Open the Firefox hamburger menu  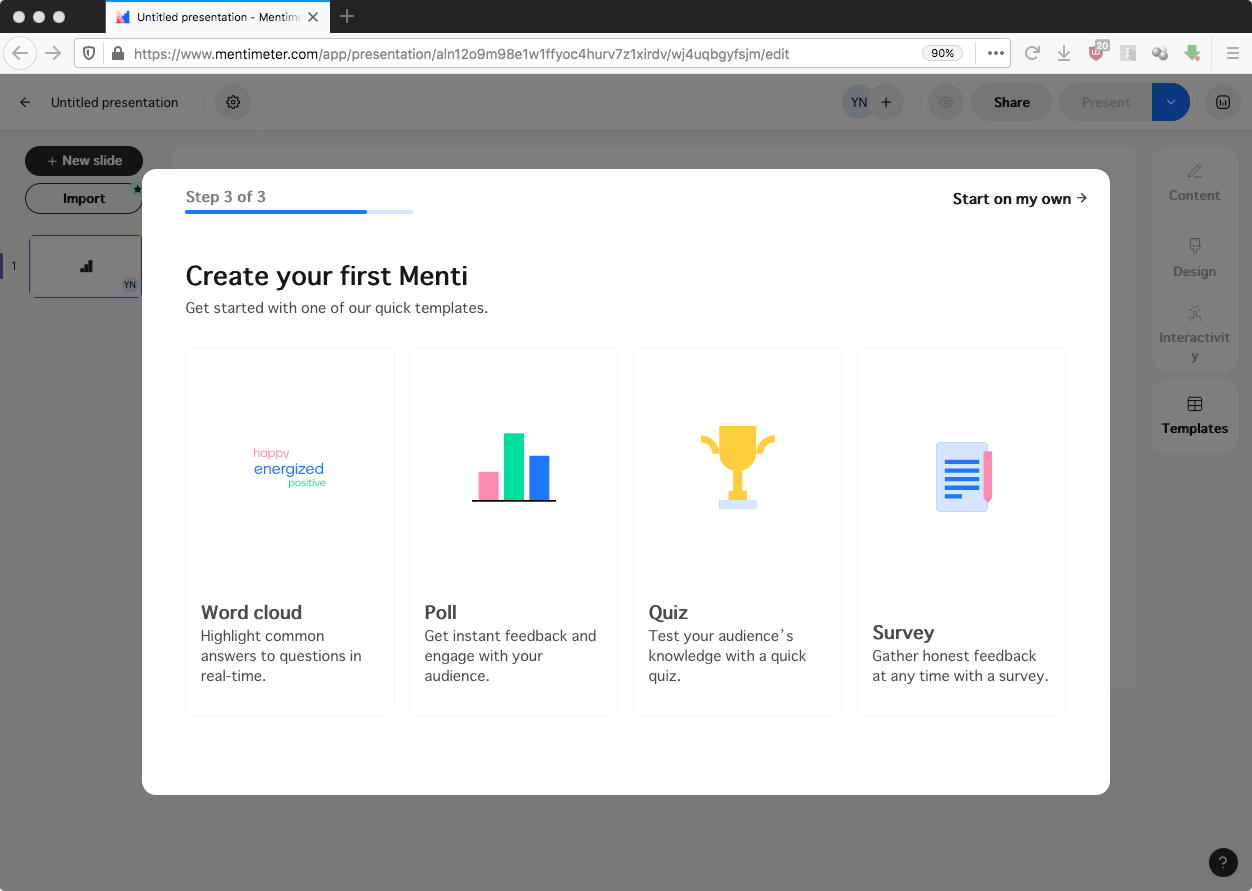(1233, 53)
